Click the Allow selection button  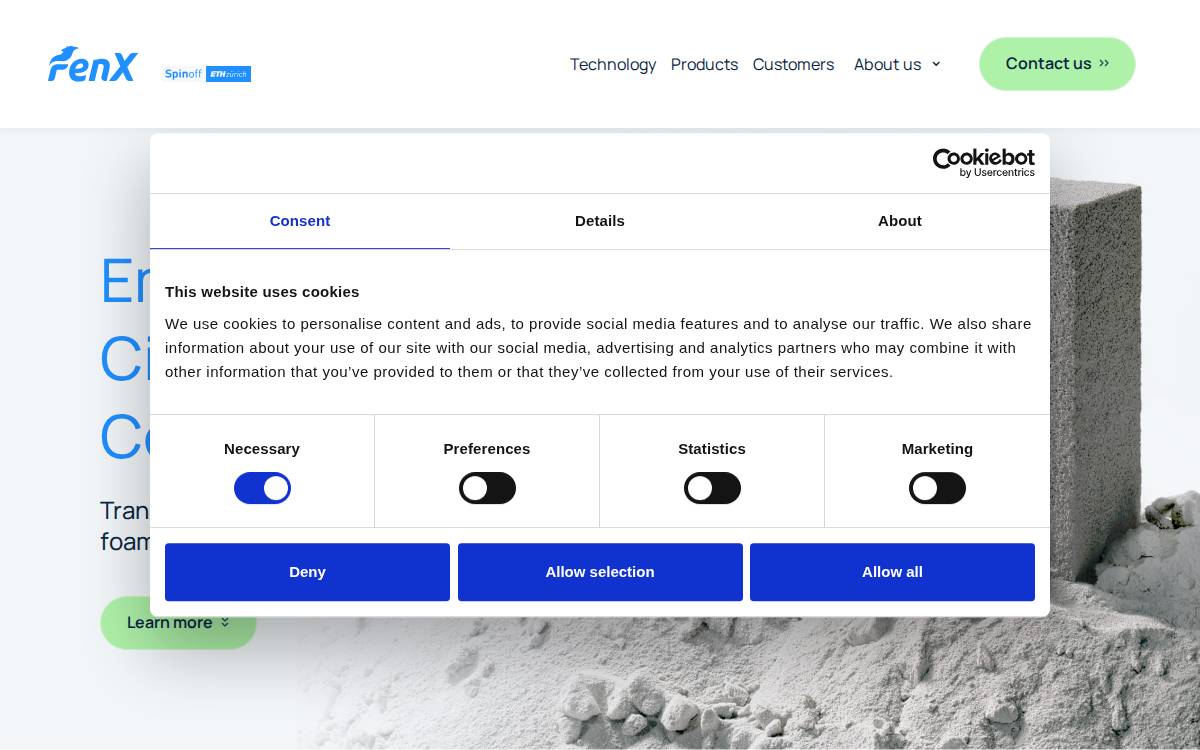[x=600, y=572]
